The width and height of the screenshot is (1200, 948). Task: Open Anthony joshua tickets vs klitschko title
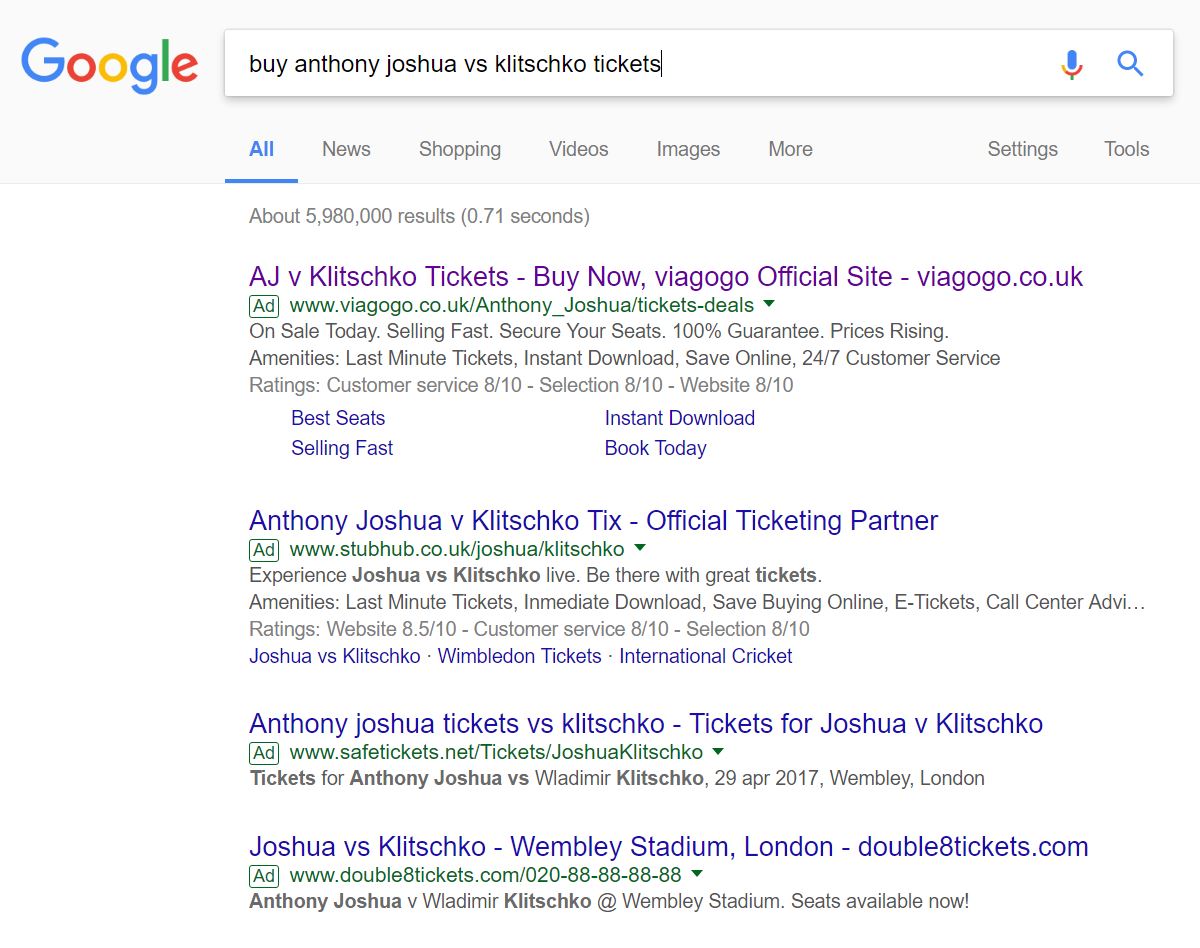coord(646,724)
